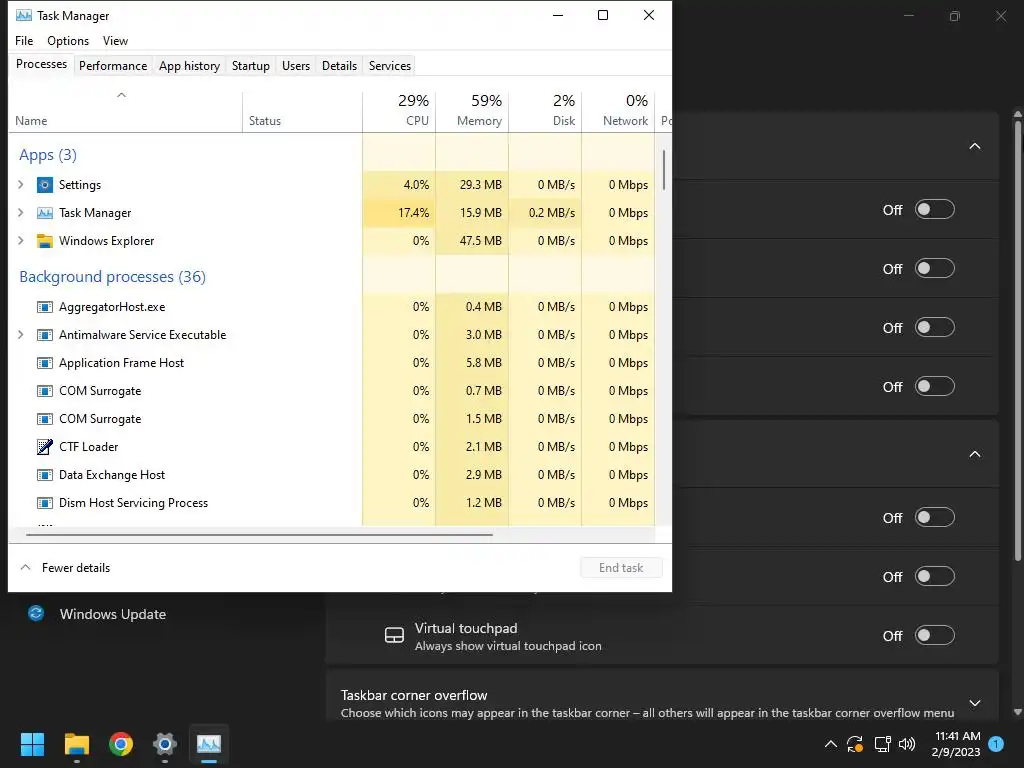Click the sync status tray icon
1024x768 pixels.
[x=855, y=744]
